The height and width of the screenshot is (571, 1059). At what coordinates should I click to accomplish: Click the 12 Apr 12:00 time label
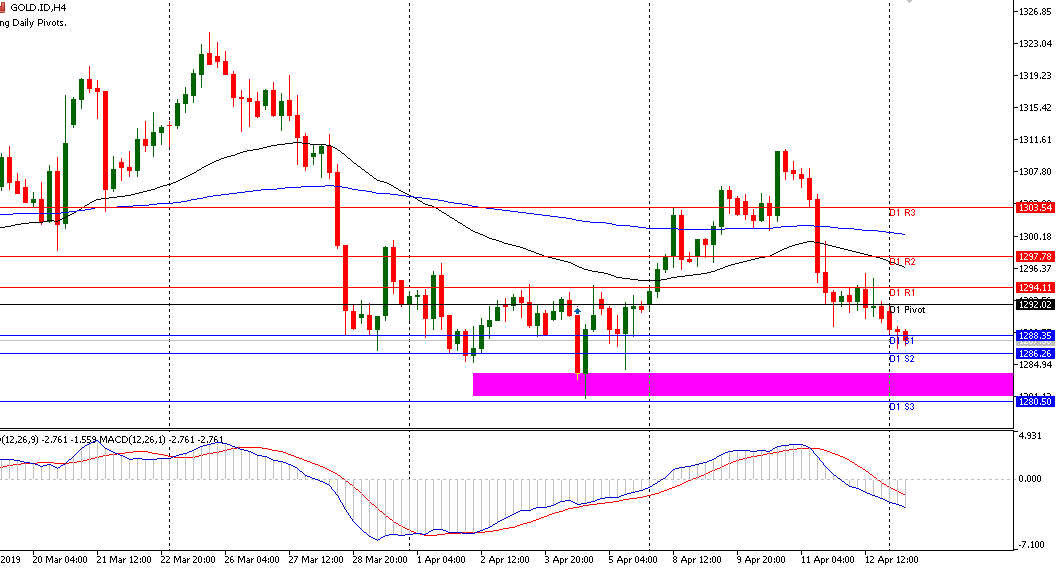pos(892,560)
